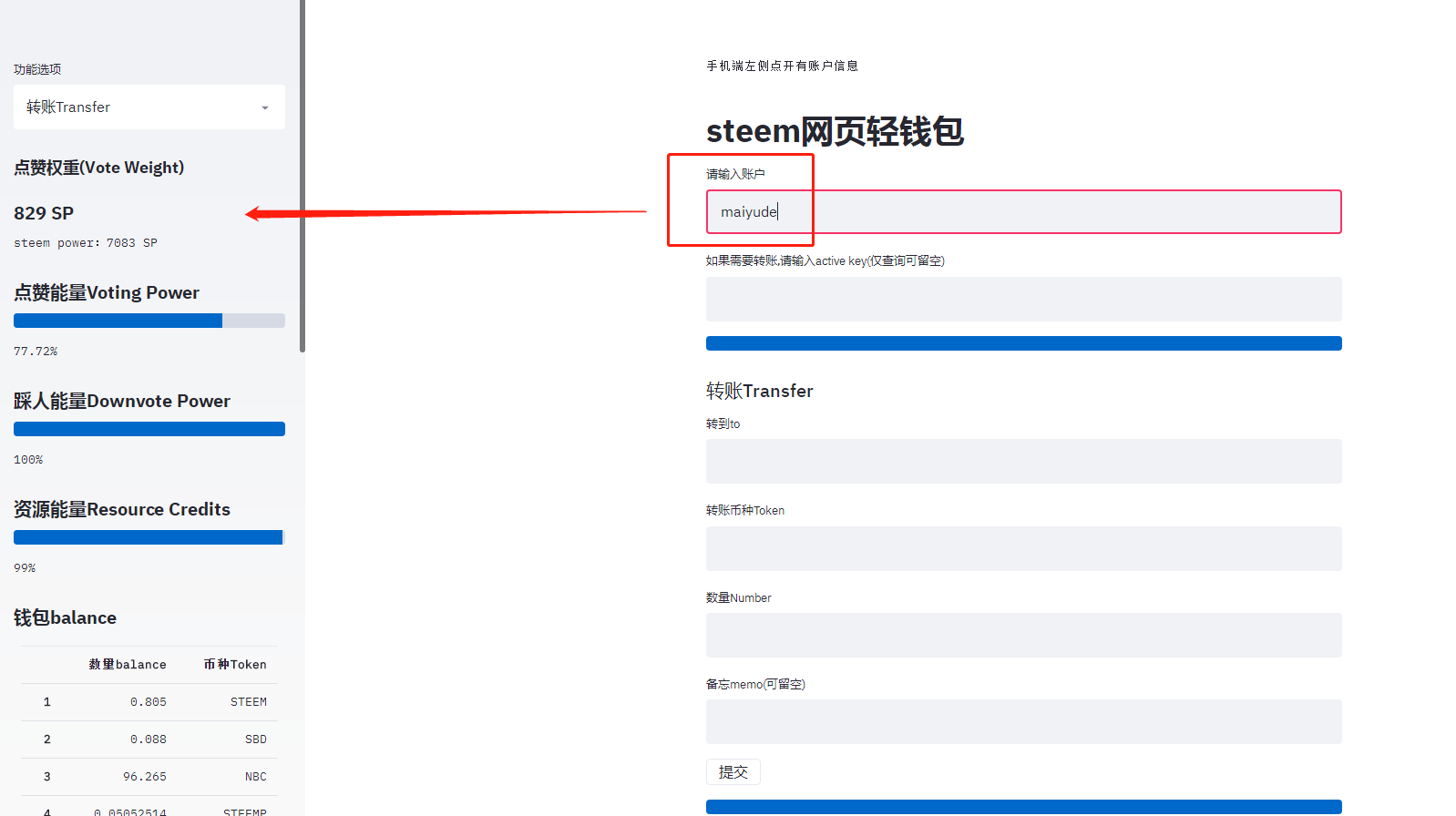Click the 转账币种Token field label
Screen dimensions: 1456x816
(x=745, y=510)
